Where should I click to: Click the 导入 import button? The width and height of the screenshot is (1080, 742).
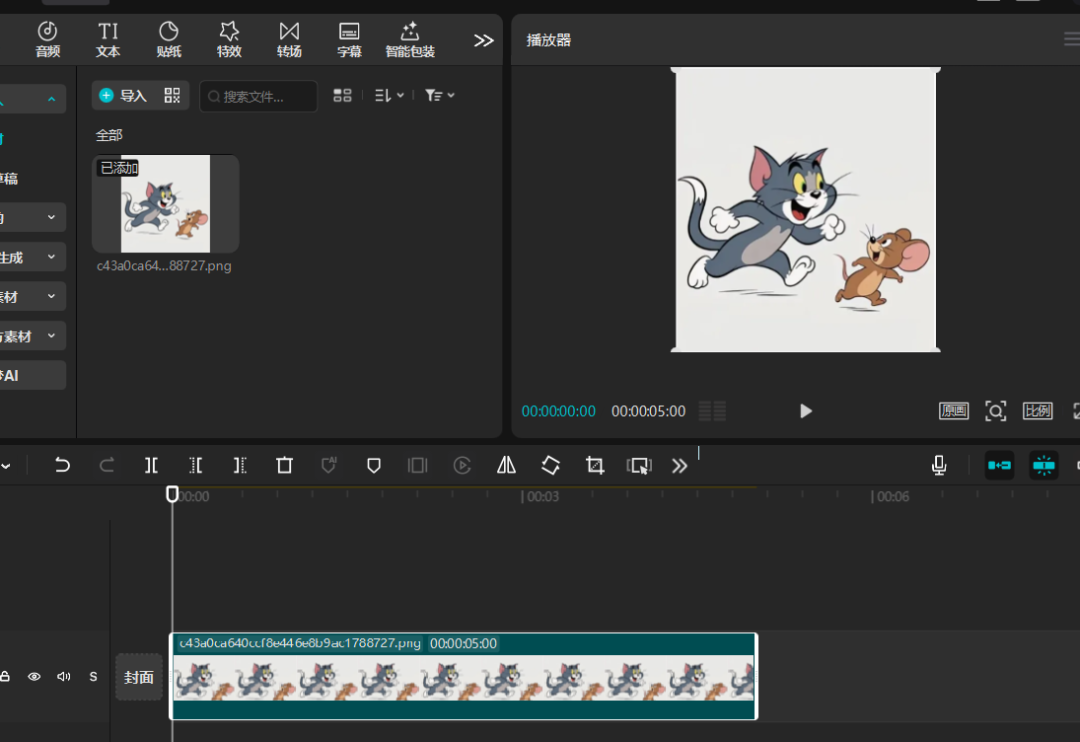point(123,95)
